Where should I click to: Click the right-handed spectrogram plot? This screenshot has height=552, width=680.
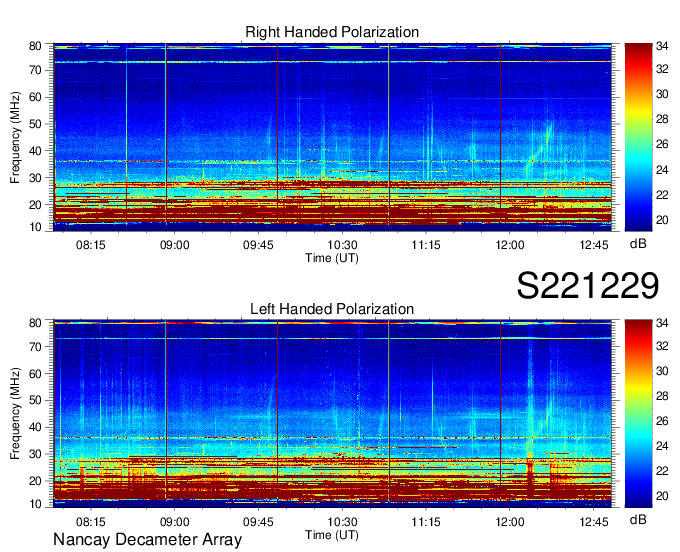tap(332, 137)
